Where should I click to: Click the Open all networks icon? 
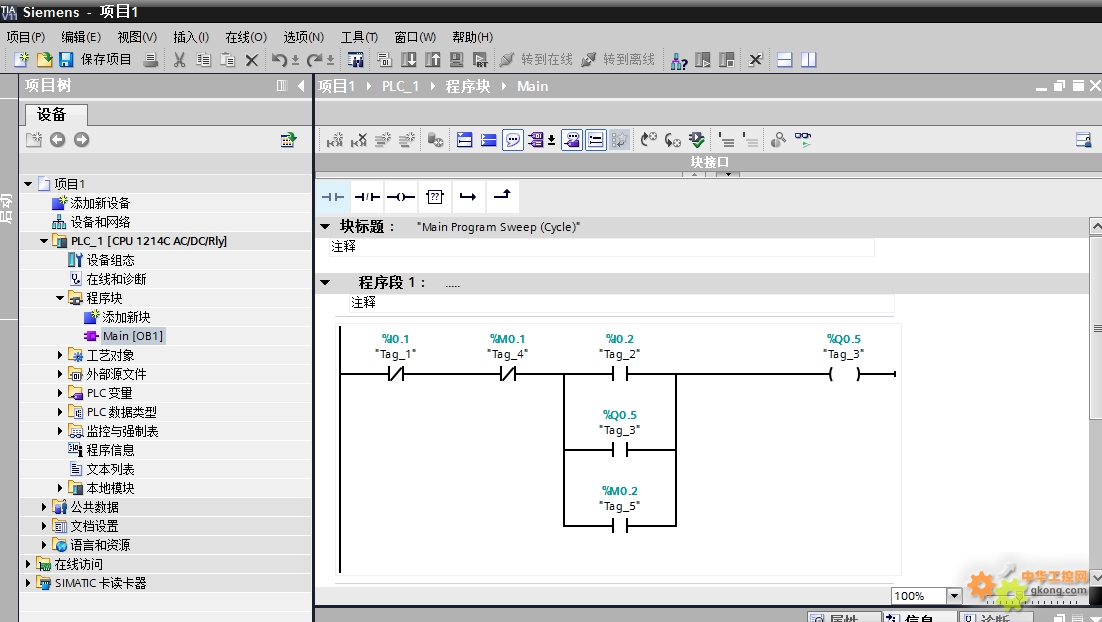click(x=465, y=140)
